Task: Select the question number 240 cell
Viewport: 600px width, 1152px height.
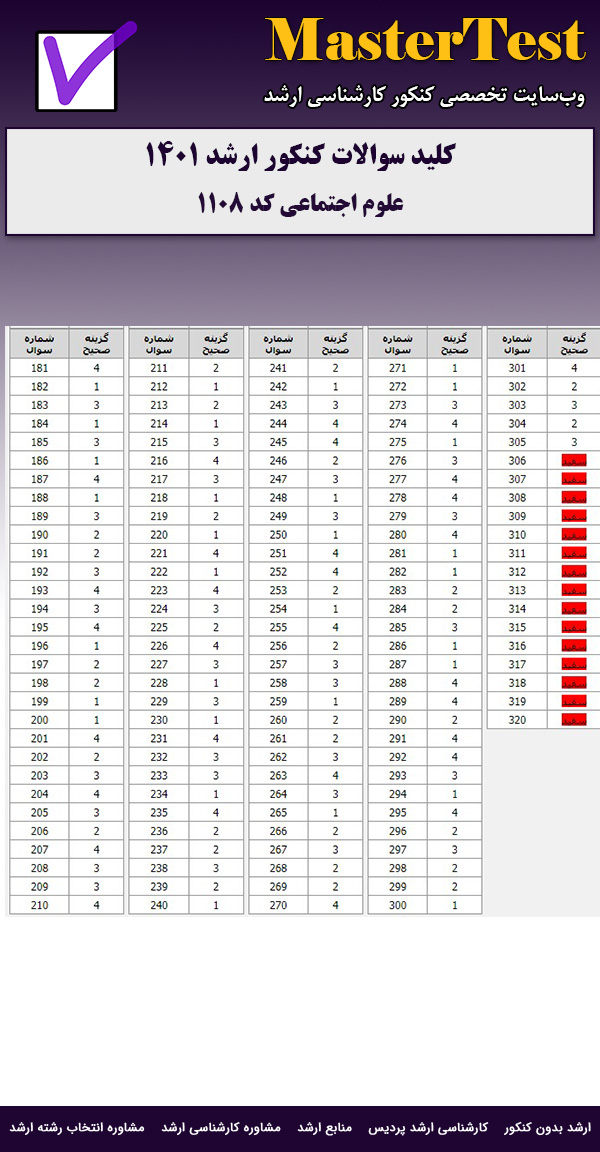Action: point(159,905)
